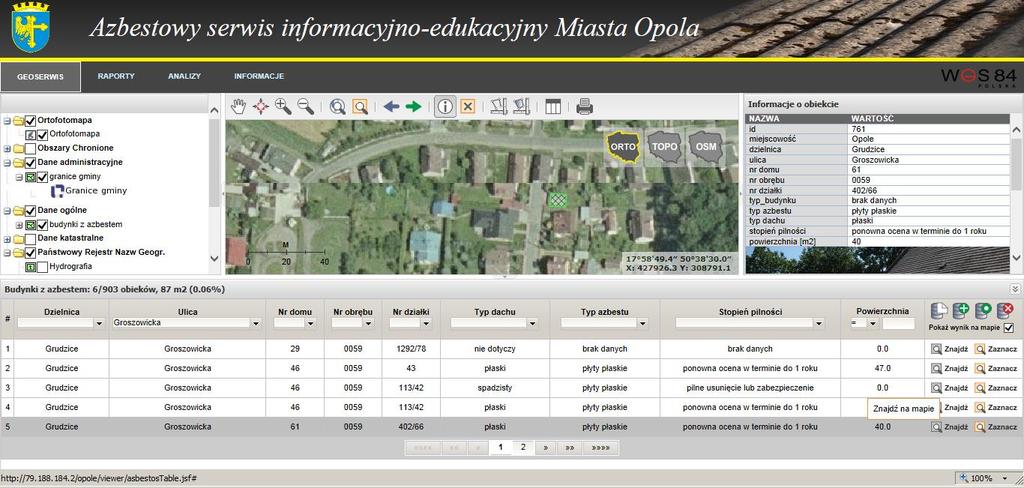The width and height of the screenshot is (1024, 488).
Task: Hide the granice gminy layer
Action: 42,177
